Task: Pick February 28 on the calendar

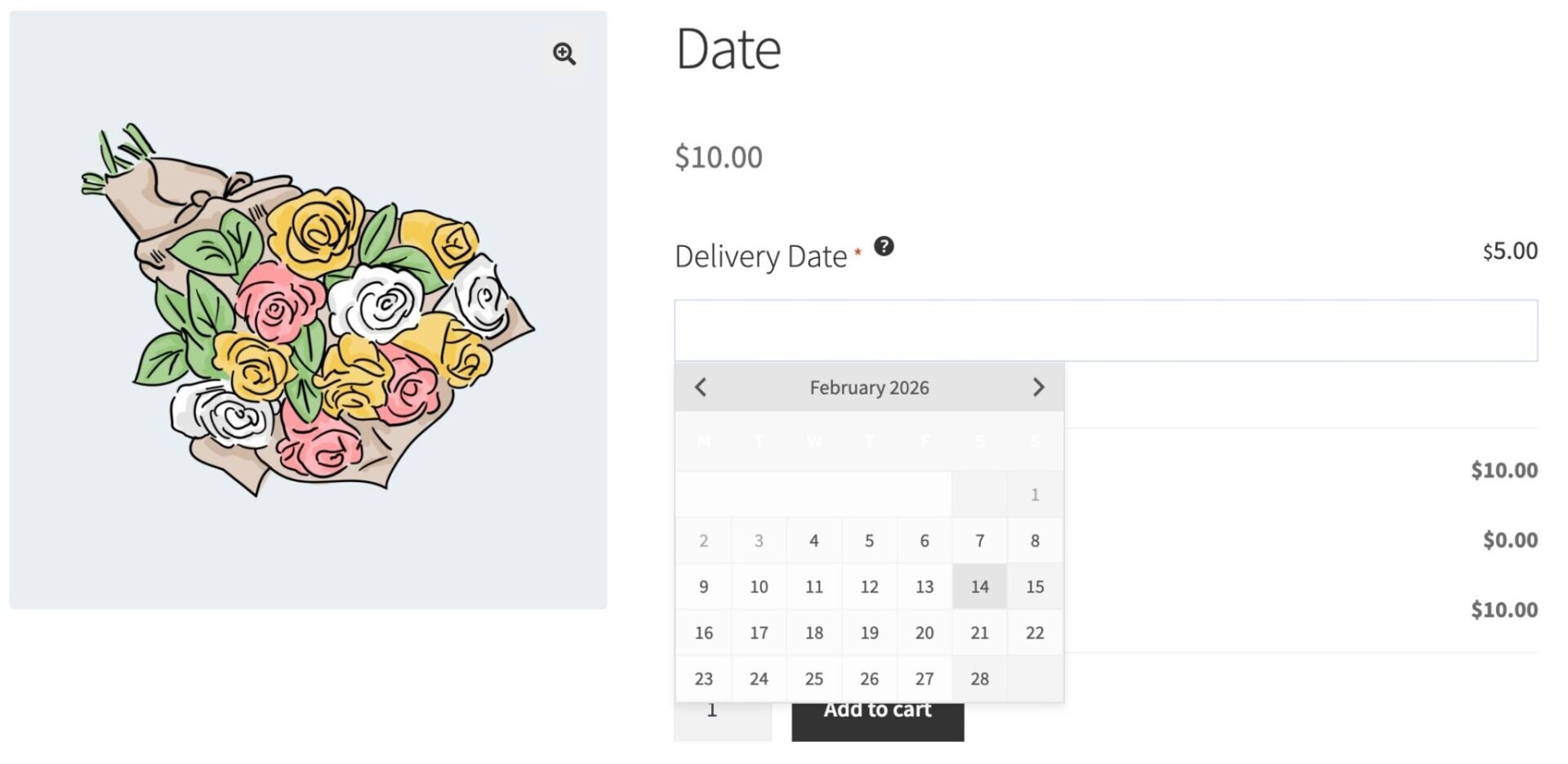Action: point(979,678)
